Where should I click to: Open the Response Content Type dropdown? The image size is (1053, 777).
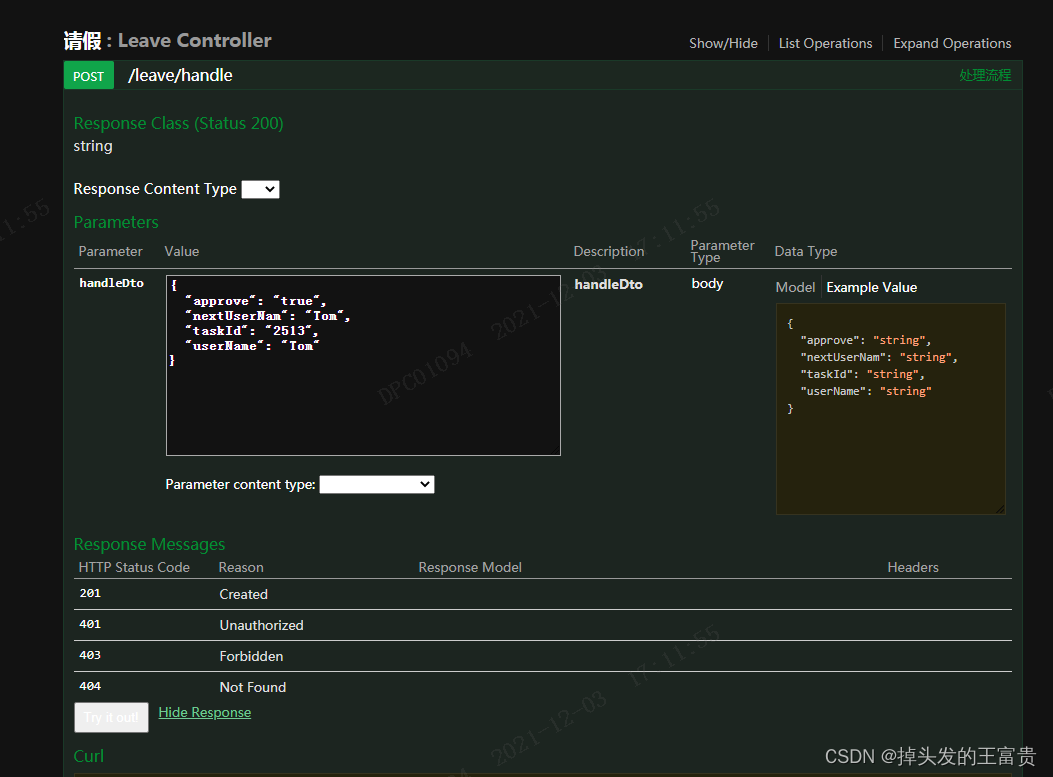pos(261,189)
